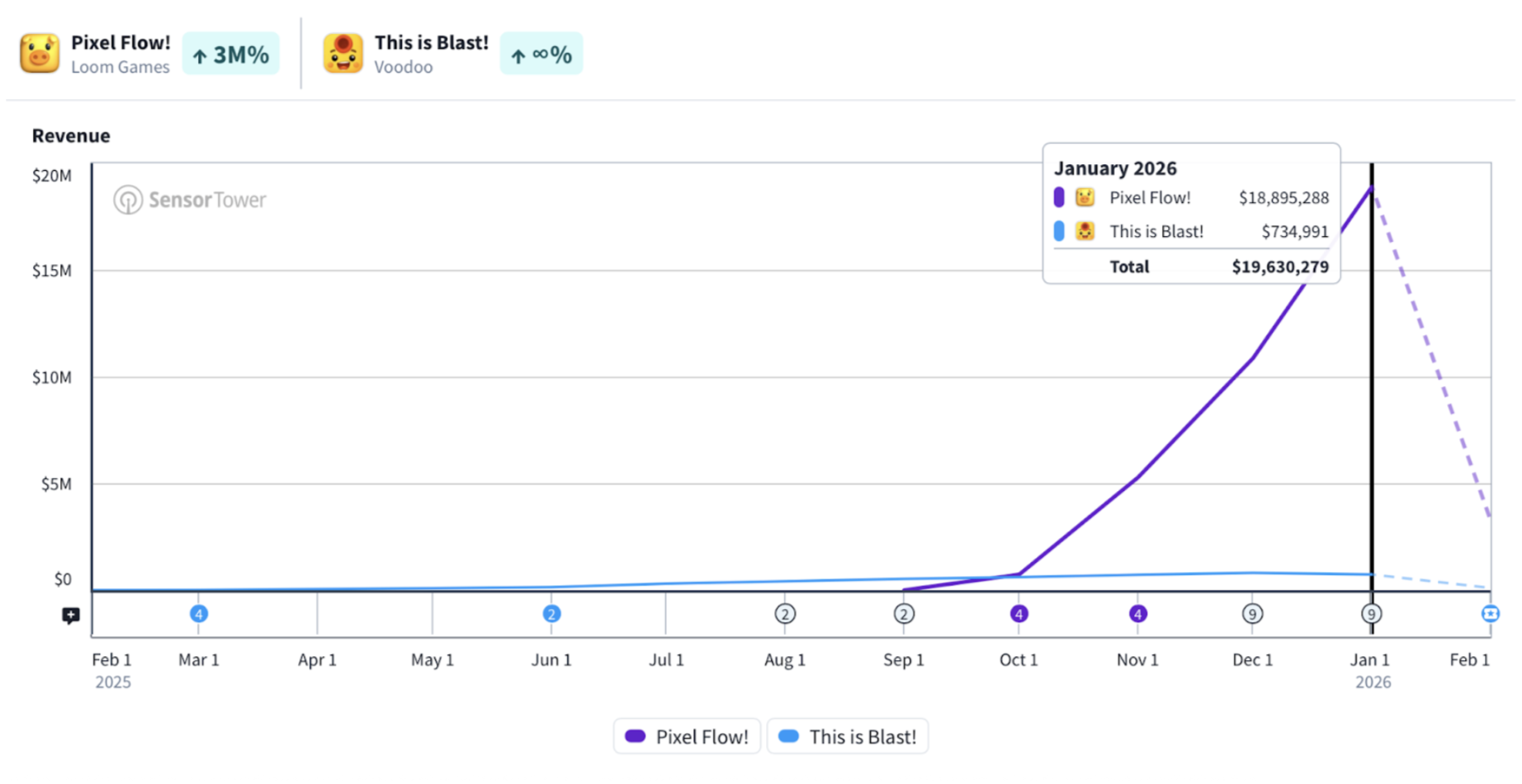Click the blue event icon at Feb 1 2026
This screenshot has height=784, width=1522.
(1490, 614)
